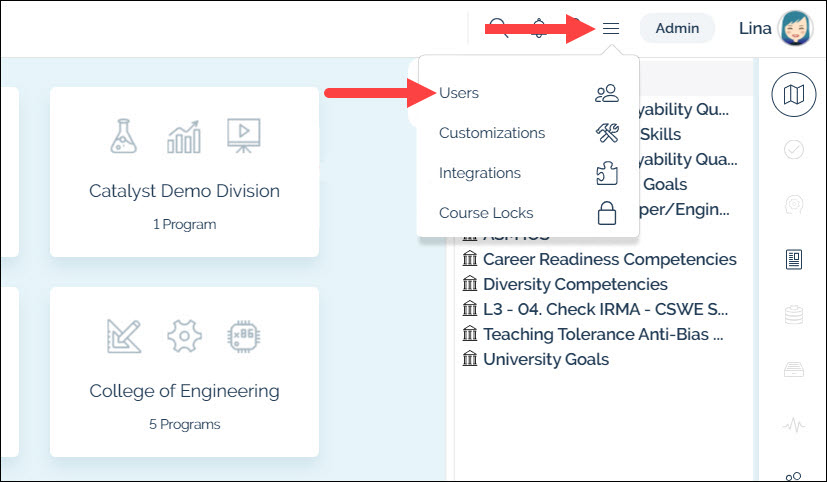Click the head profile sidebar icon
This screenshot has width=827, height=482.
tap(794, 205)
